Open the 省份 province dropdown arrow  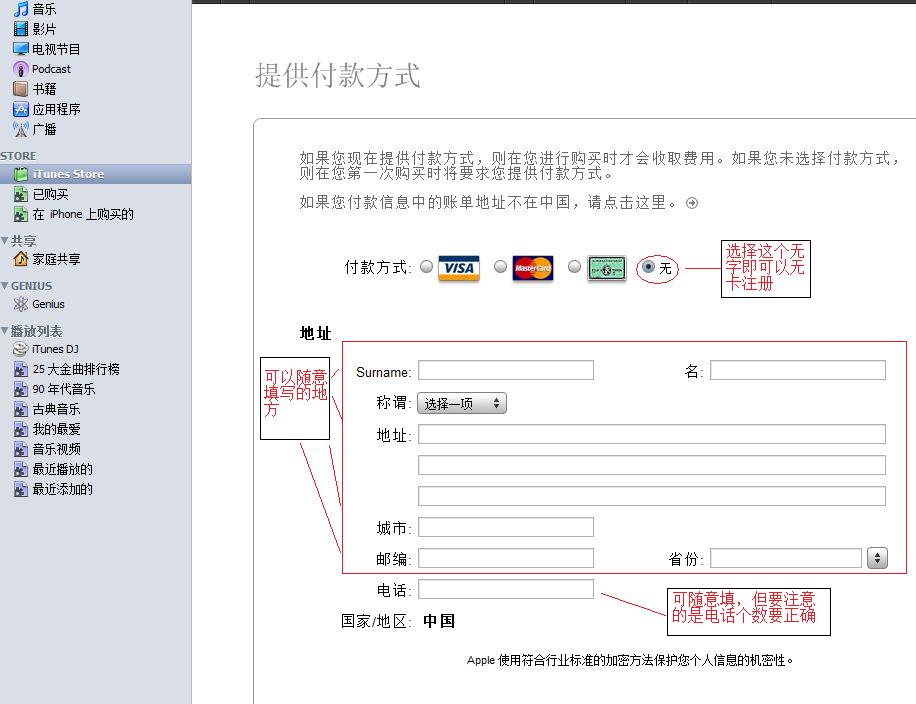pos(877,558)
